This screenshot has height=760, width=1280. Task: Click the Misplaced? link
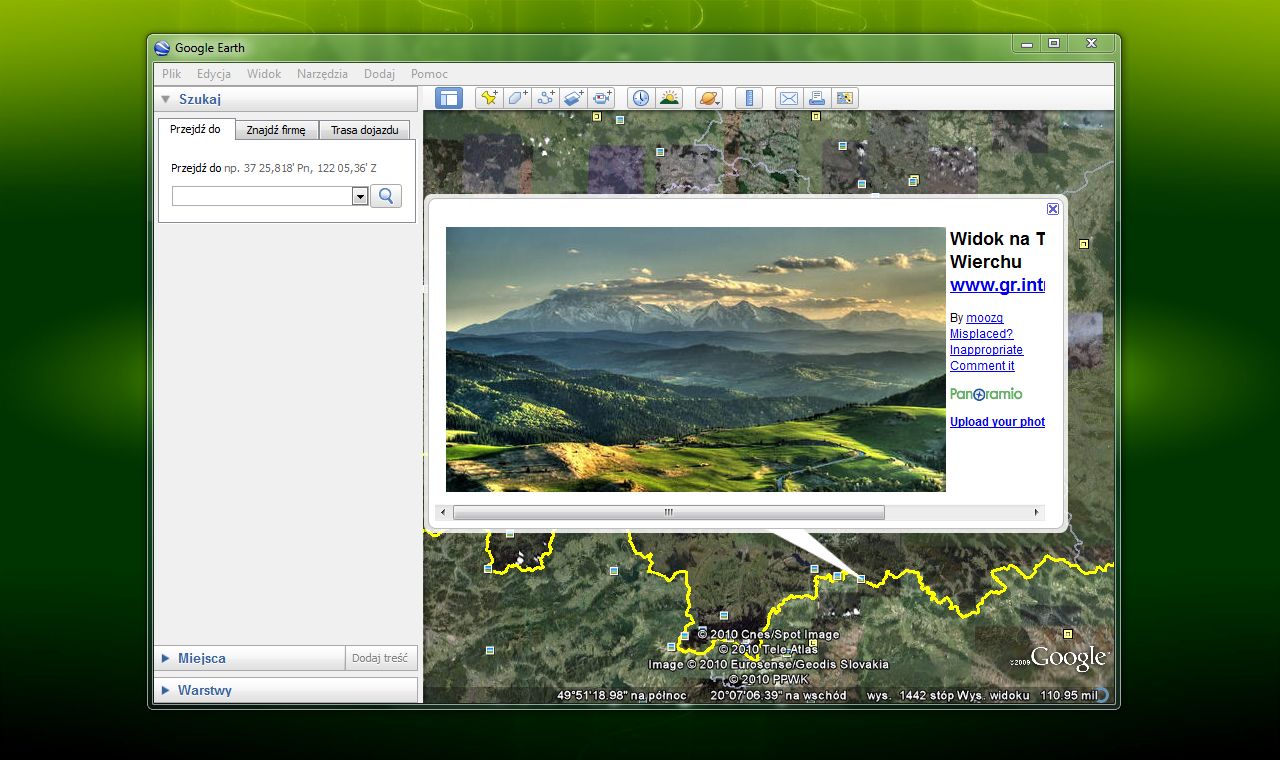[x=981, y=334]
